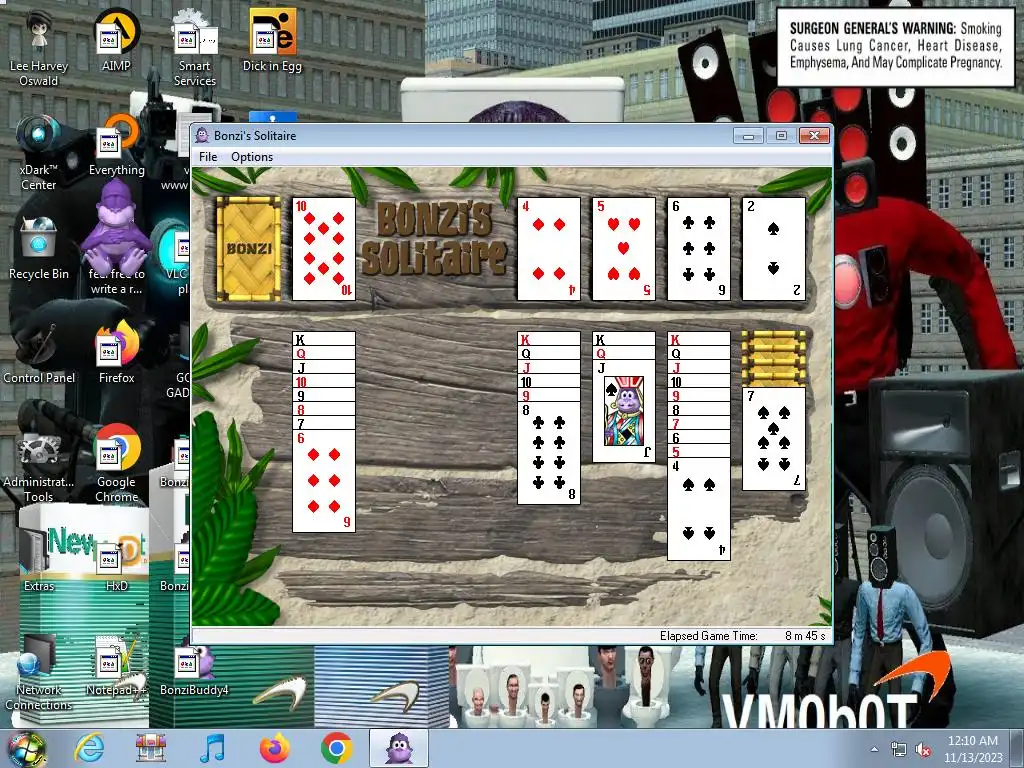
Task: Open 'feel free to write a r...' Bonzi icon
Action: pyautogui.click(x=116, y=238)
